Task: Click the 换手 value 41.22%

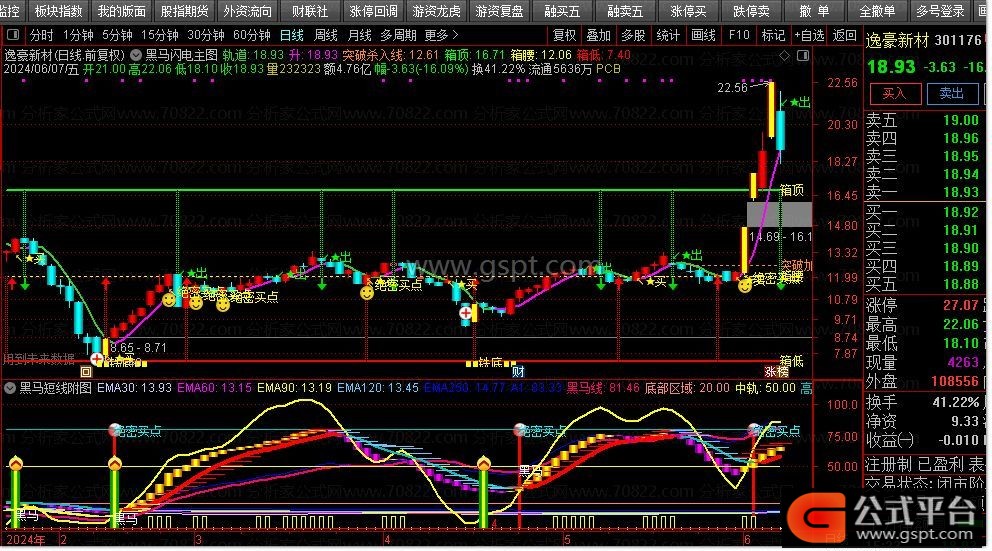Action: click(955, 402)
